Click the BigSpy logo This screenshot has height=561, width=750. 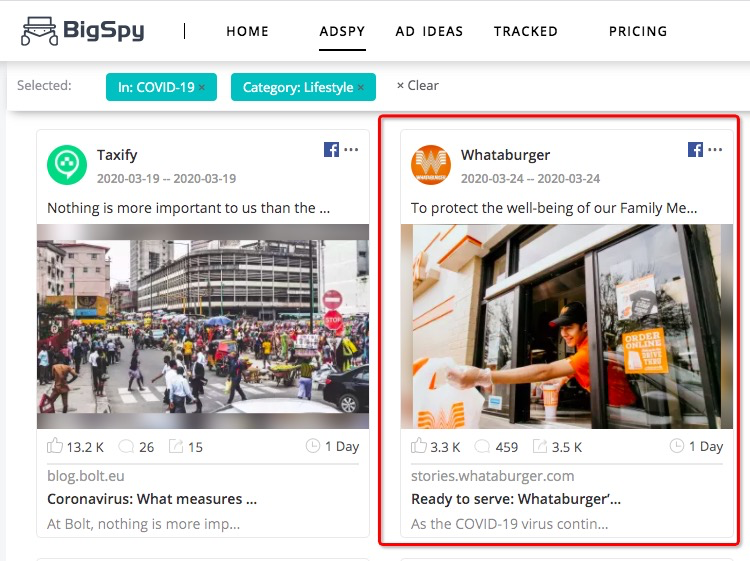(82, 31)
